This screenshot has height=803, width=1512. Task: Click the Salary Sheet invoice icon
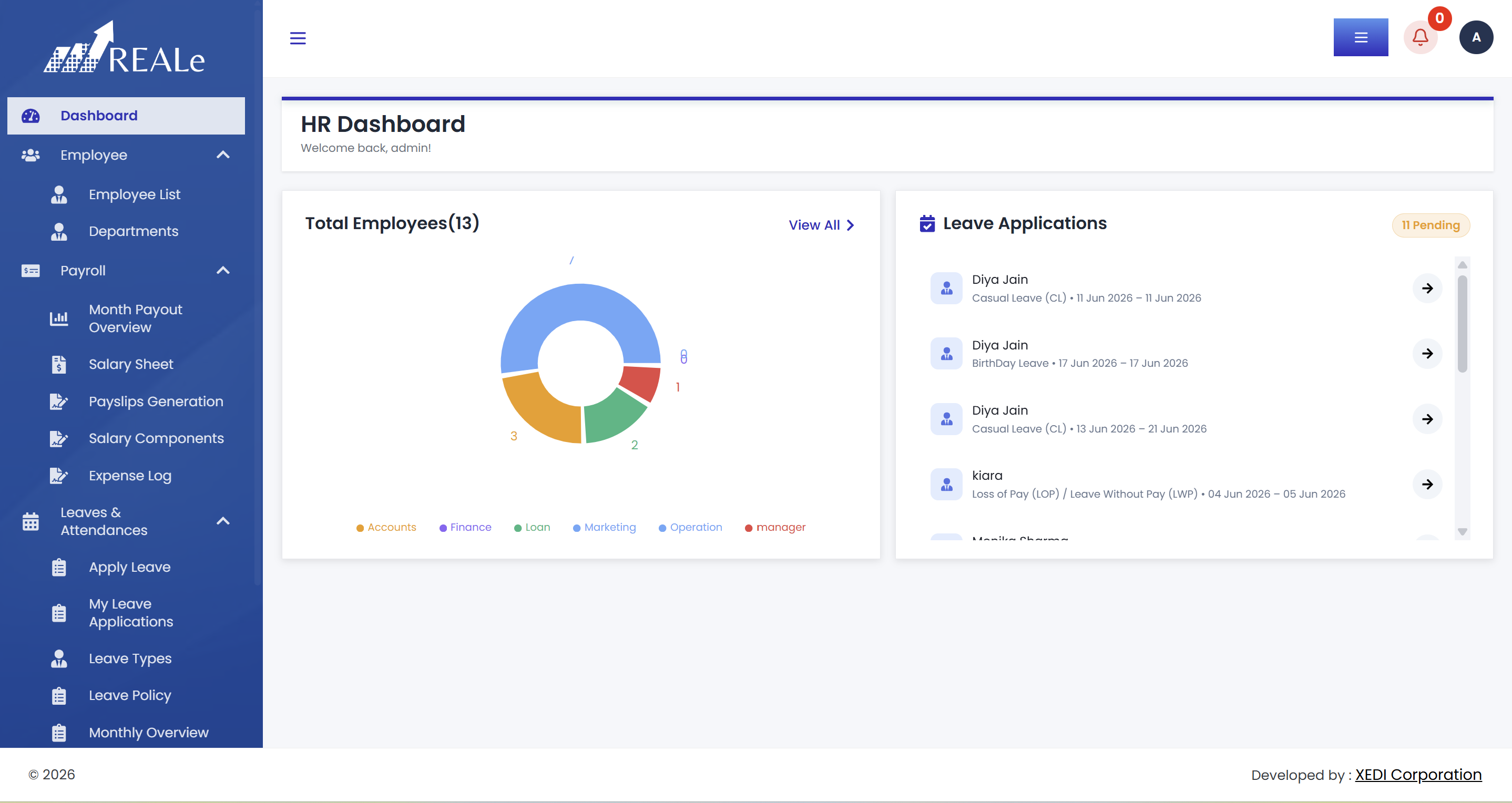[x=59, y=365]
